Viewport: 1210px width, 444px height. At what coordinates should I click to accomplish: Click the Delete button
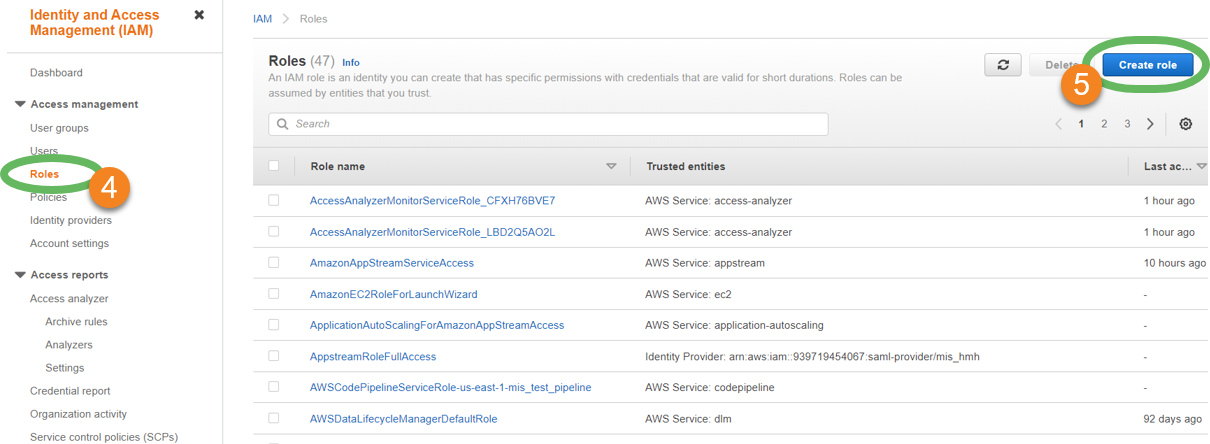coord(1062,65)
